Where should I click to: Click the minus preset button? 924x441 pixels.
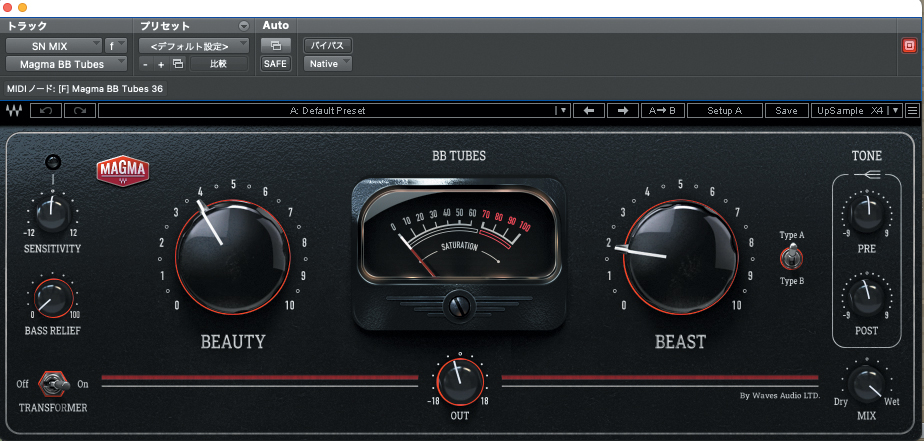tap(146, 64)
